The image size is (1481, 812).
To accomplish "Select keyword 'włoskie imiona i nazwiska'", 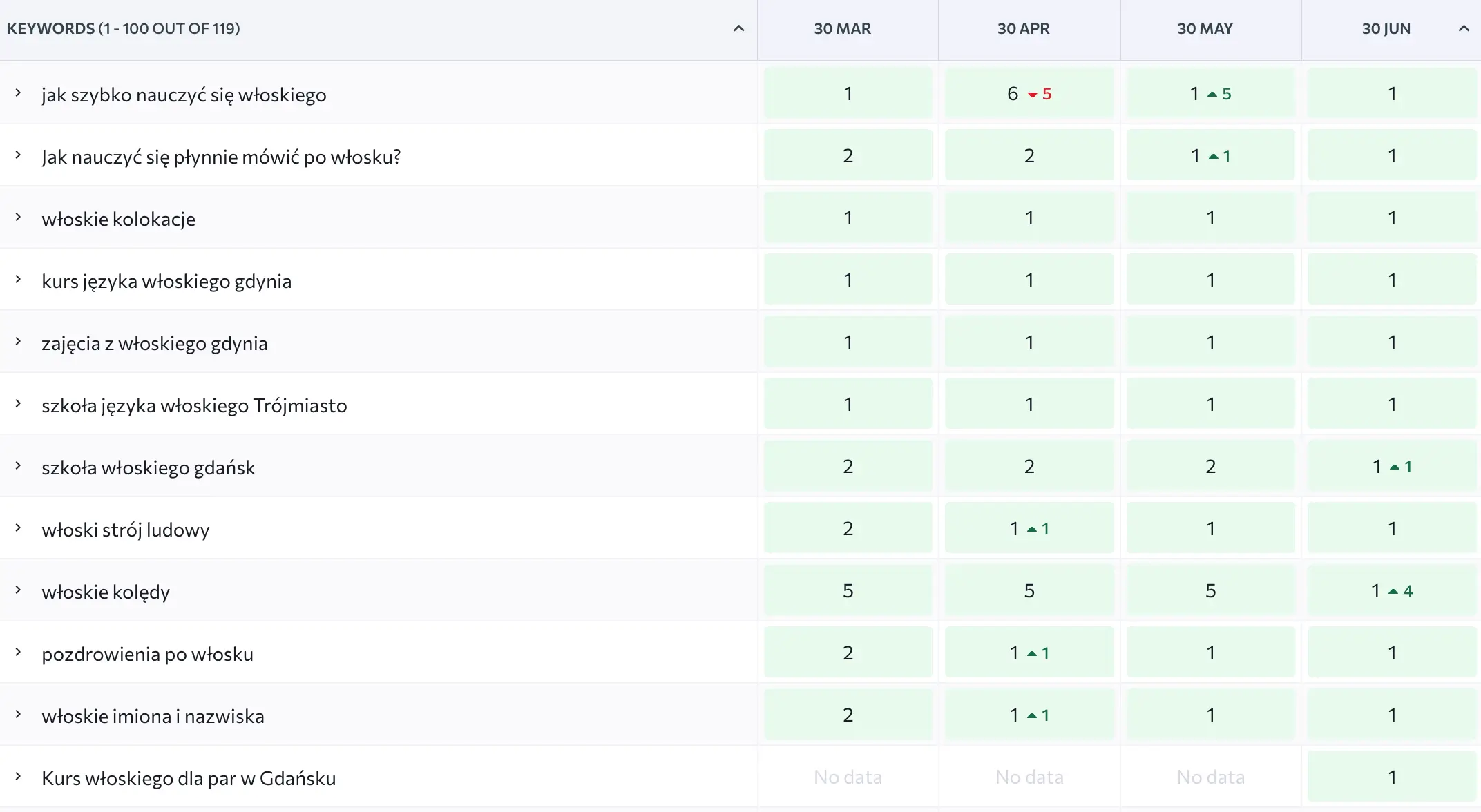I will 153,716.
